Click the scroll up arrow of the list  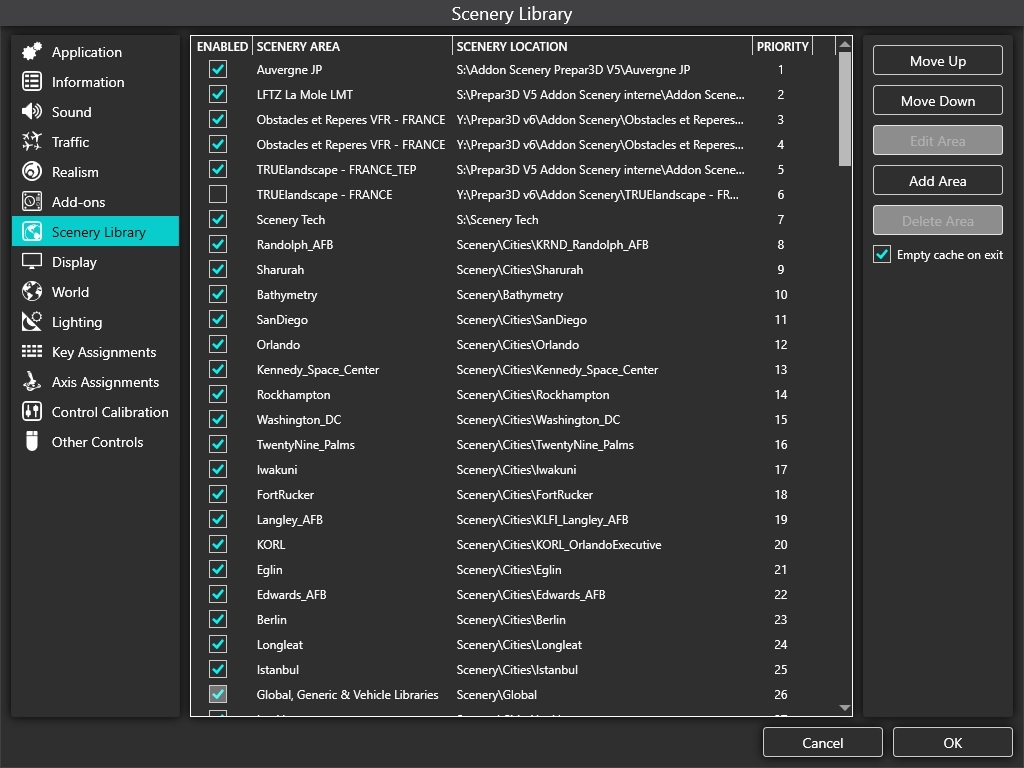[x=844, y=44]
